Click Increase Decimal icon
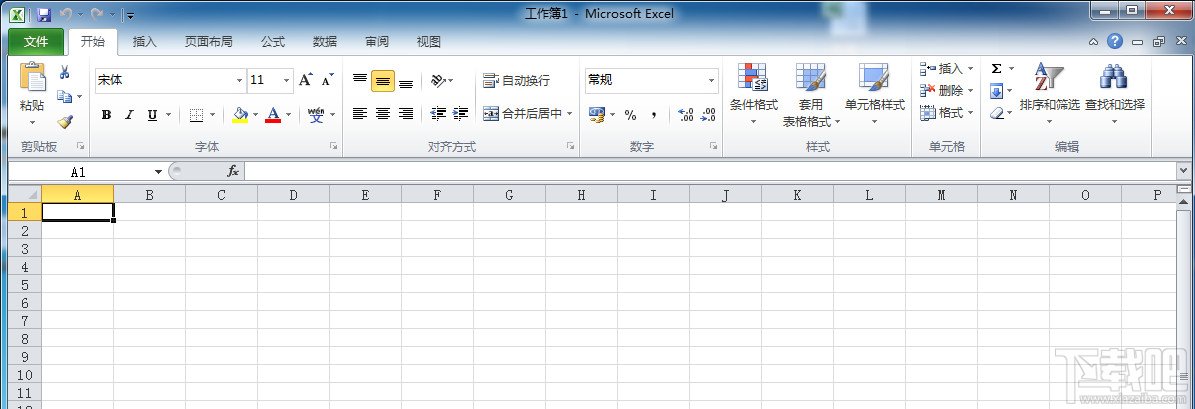 (x=686, y=115)
